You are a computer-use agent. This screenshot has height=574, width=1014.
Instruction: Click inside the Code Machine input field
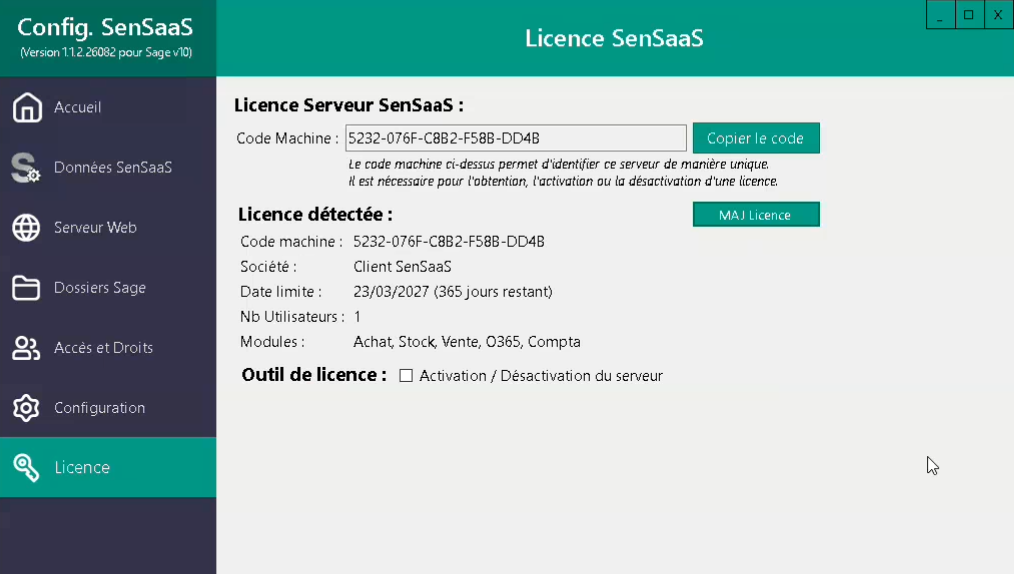tap(515, 138)
